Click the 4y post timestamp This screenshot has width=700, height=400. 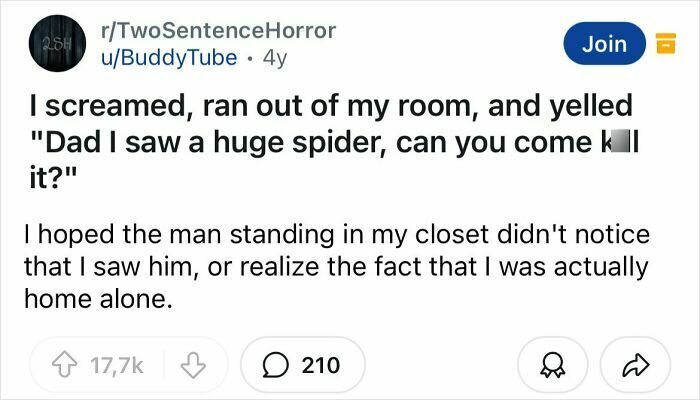[x=275, y=58]
